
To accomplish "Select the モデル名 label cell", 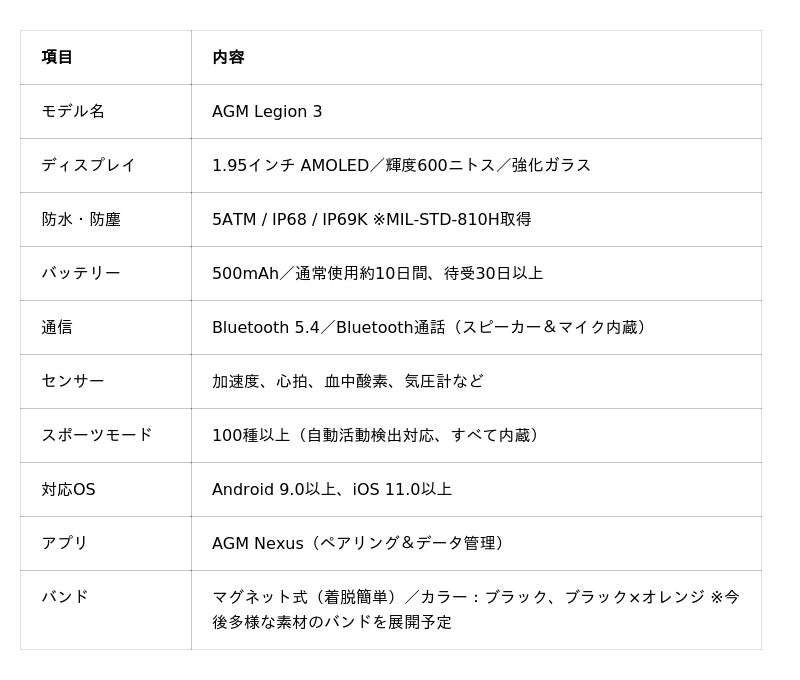I will 73,111.
